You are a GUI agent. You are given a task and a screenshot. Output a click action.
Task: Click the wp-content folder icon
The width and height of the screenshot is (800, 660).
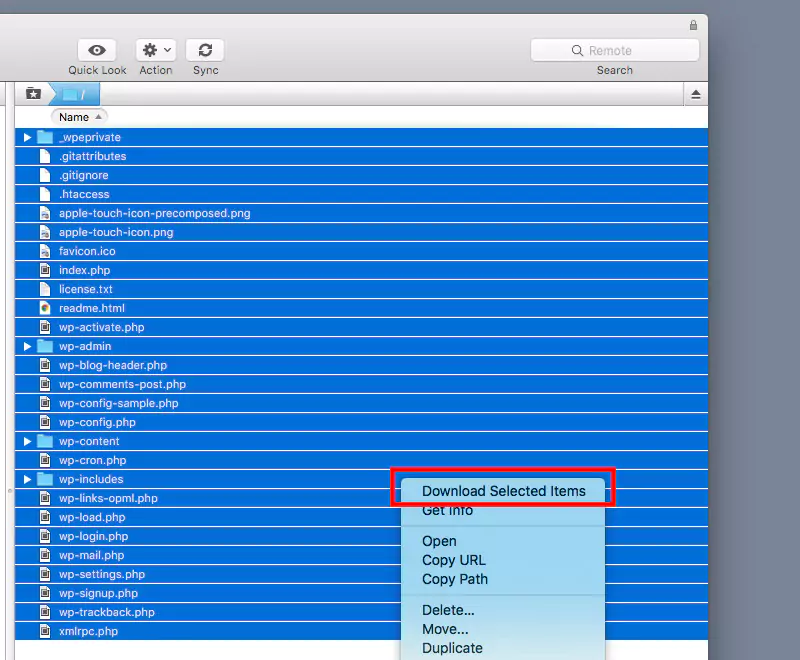[x=45, y=440]
